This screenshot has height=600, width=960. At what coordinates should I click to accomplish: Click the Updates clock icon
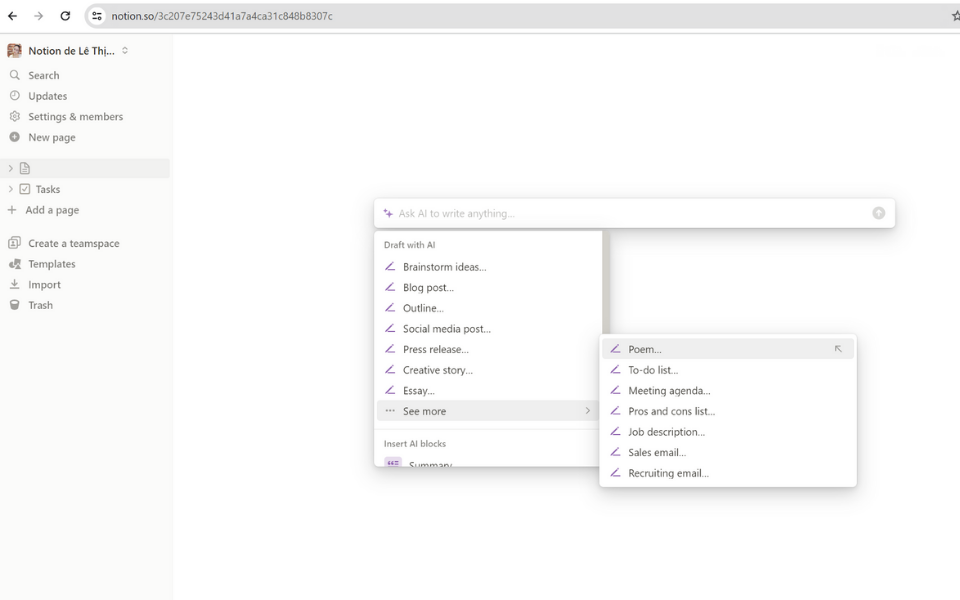pyautogui.click(x=15, y=96)
